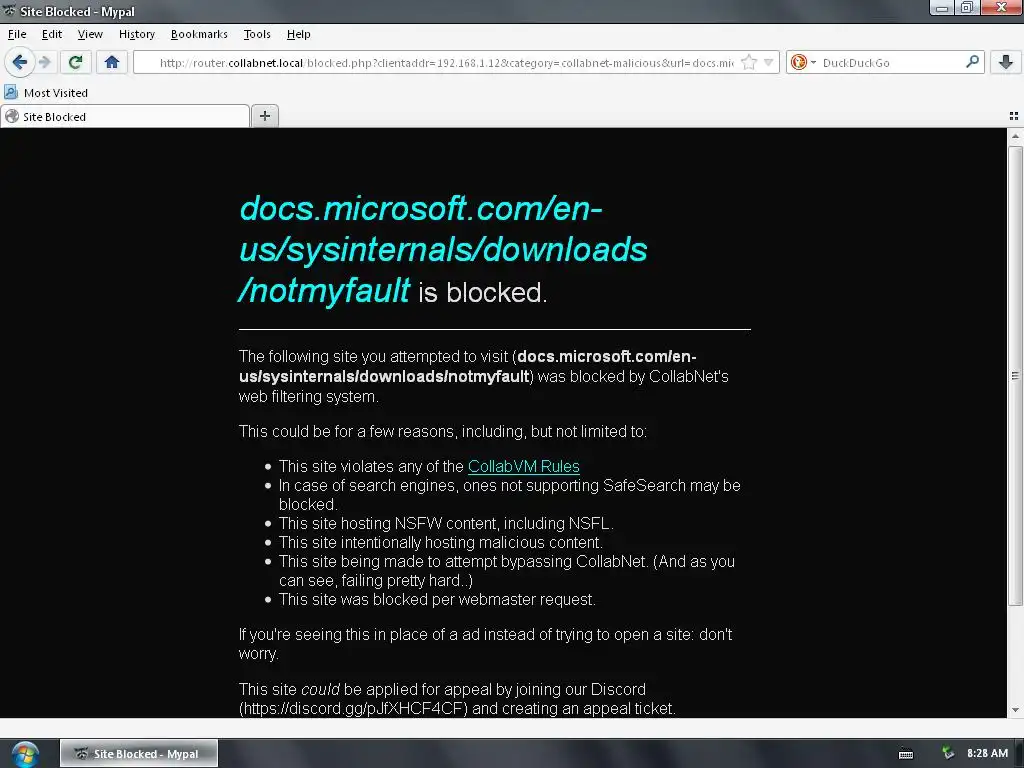Click the Forward arrow button
Viewport: 1024px width, 768px height.
coord(44,62)
